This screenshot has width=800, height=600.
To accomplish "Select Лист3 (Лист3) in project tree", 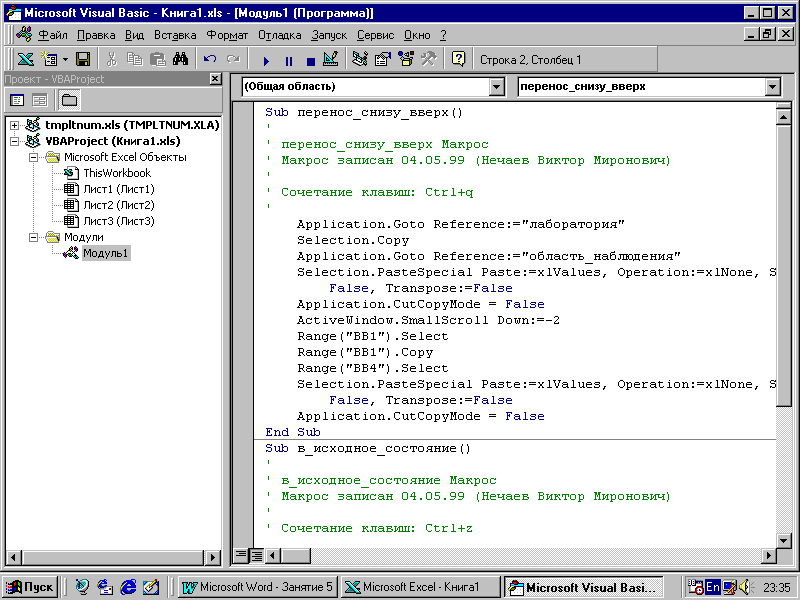I will tap(119, 221).
